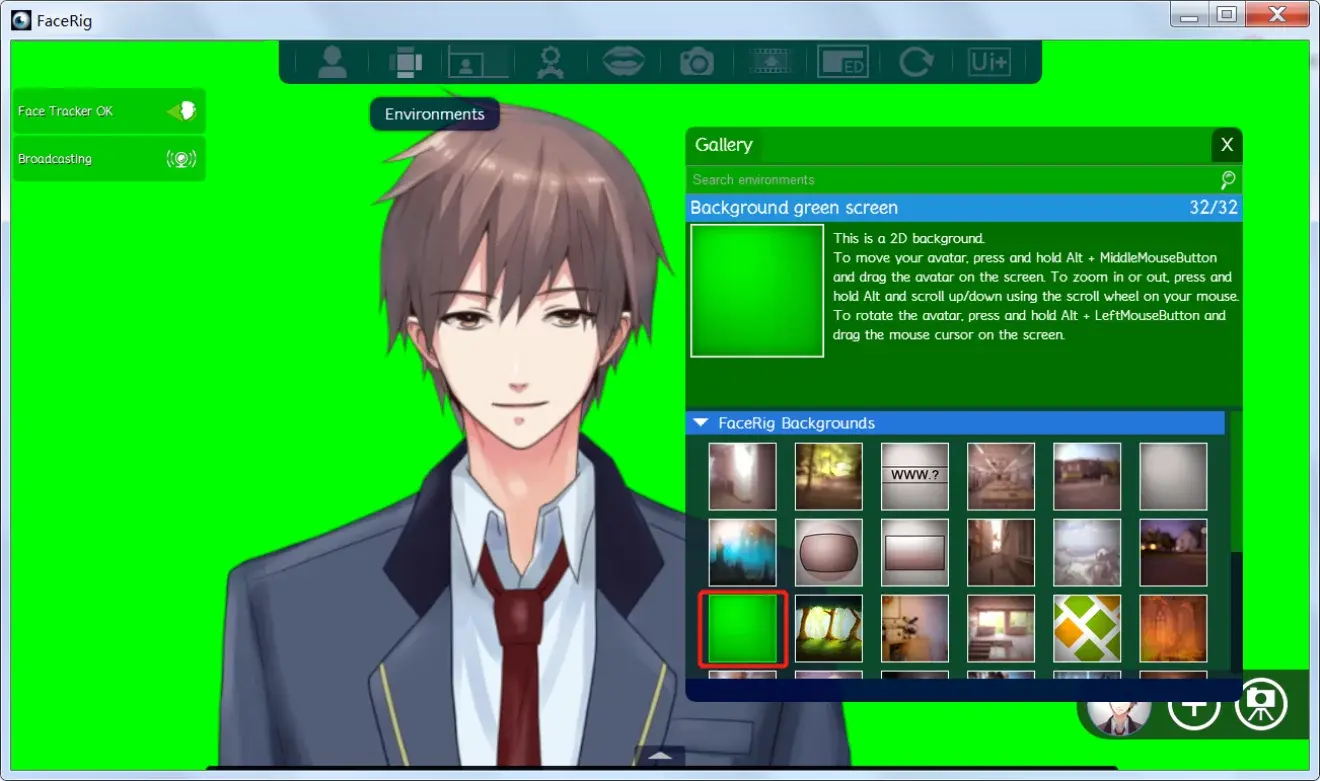Select the orange gothic cathedral thumbnail
The image size is (1320, 781).
pos(1173,629)
